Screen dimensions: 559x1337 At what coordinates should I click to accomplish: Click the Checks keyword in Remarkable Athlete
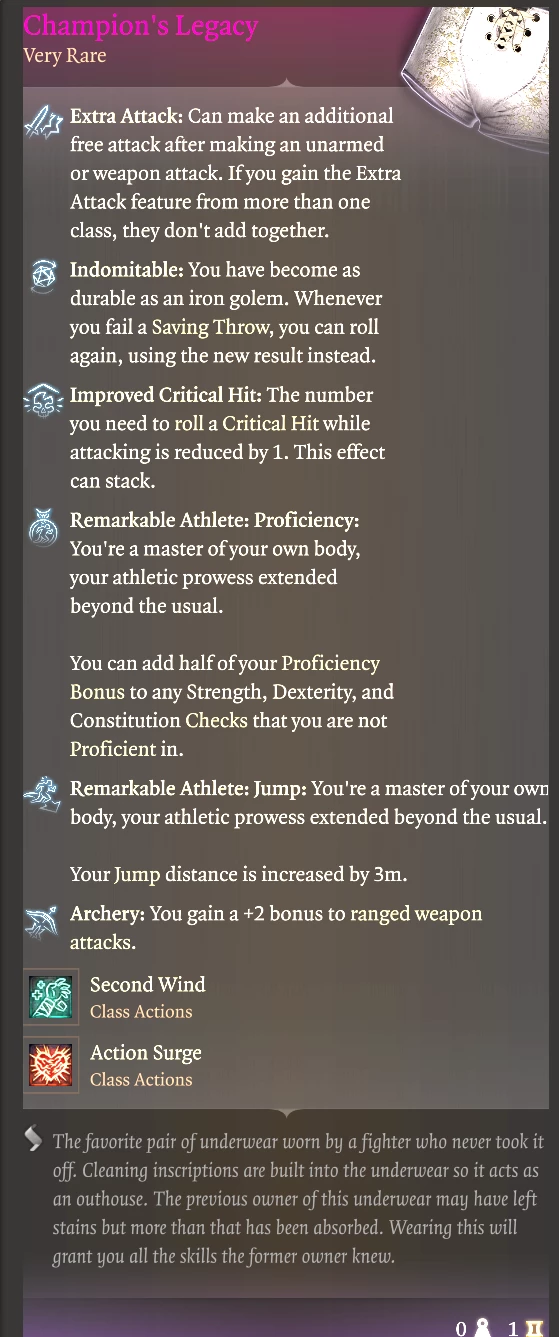click(x=216, y=721)
